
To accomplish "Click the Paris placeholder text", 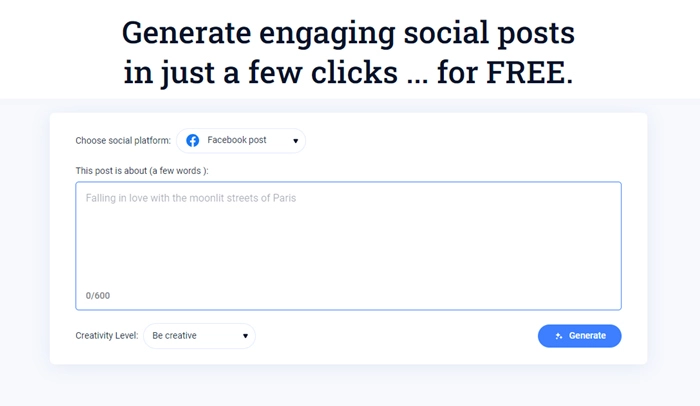I will [191, 198].
